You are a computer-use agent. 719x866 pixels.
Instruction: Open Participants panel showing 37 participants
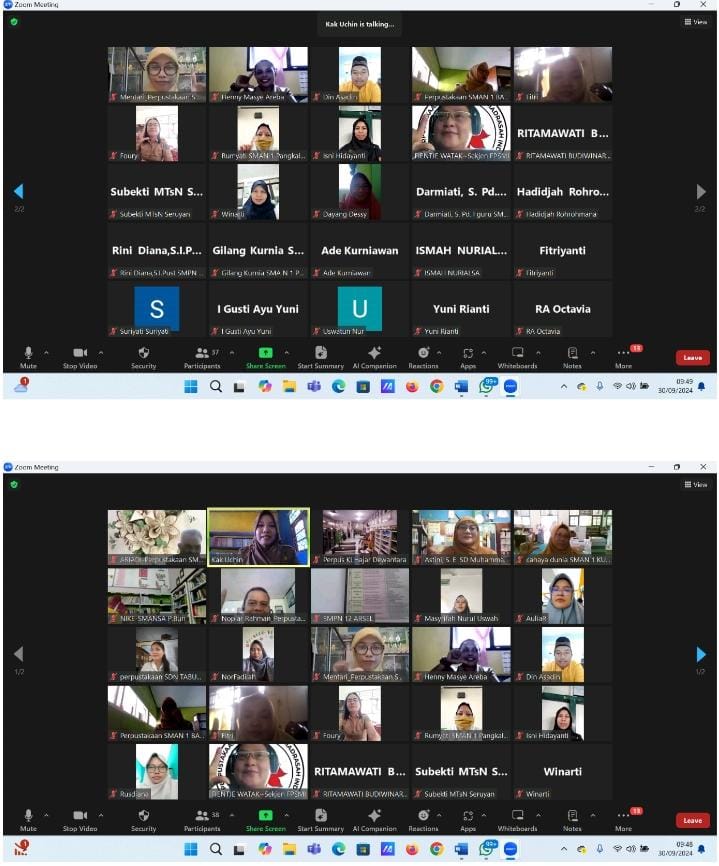tap(202, 356)
